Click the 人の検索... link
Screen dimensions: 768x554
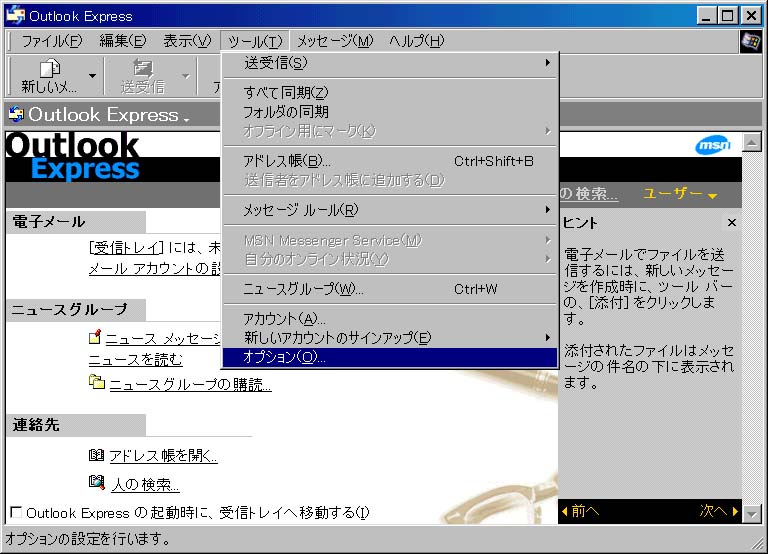tap(145, 485)
